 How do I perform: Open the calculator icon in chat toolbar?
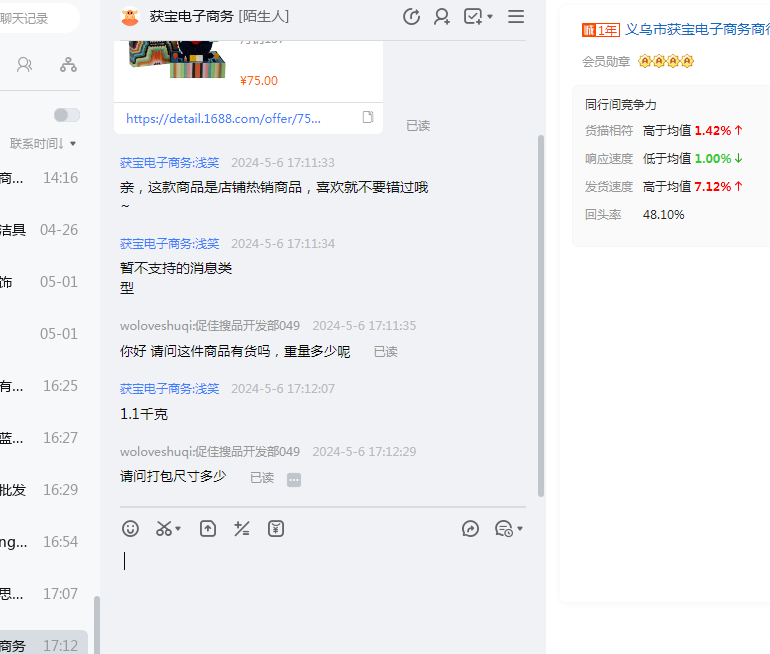[241, 529]
